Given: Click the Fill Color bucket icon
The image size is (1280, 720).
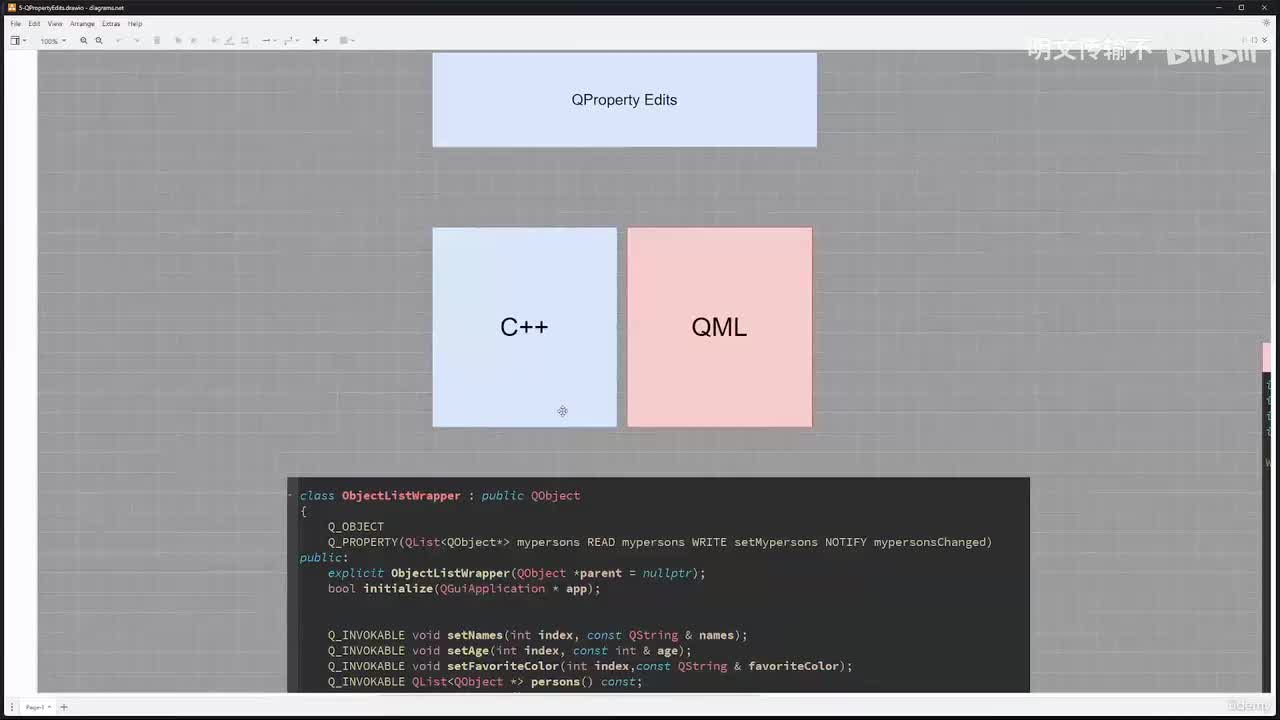Looking at the screenshot, I should click(x=215, y=41).
